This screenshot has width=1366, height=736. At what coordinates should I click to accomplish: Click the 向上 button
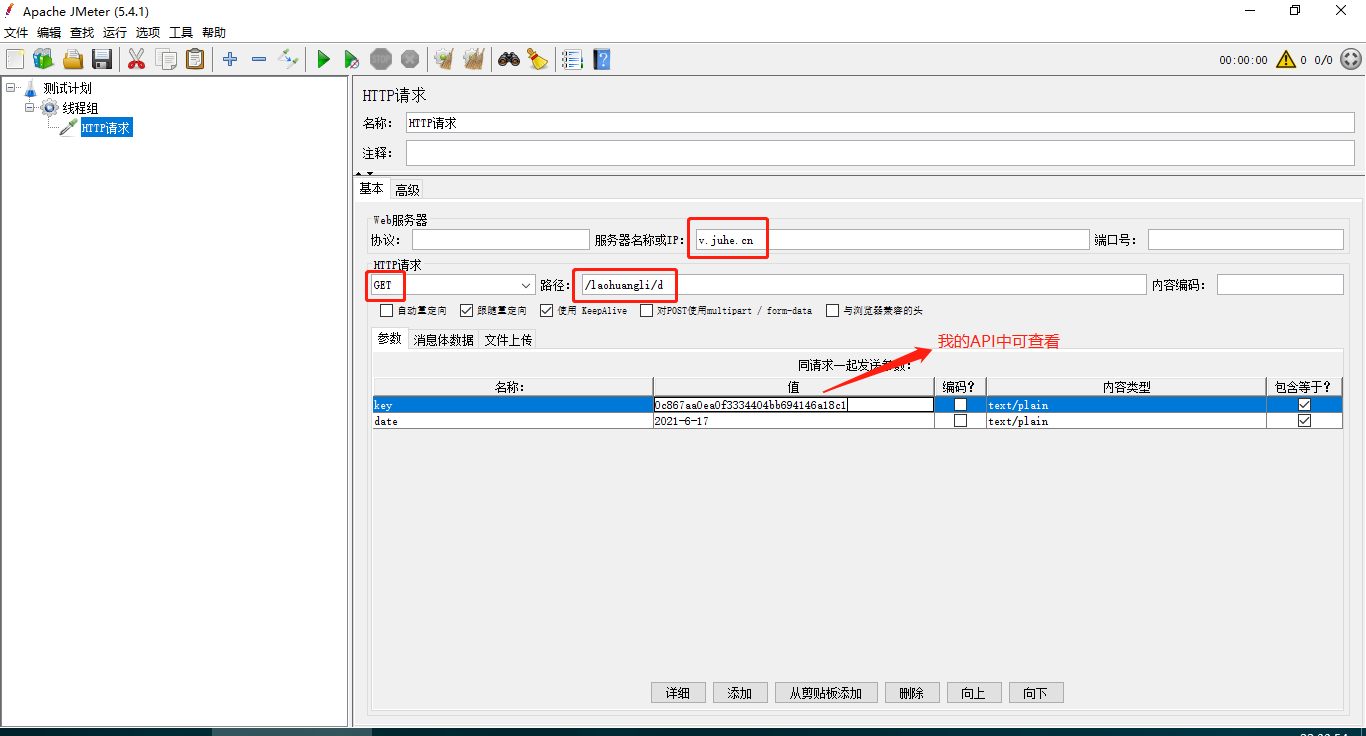974,693
